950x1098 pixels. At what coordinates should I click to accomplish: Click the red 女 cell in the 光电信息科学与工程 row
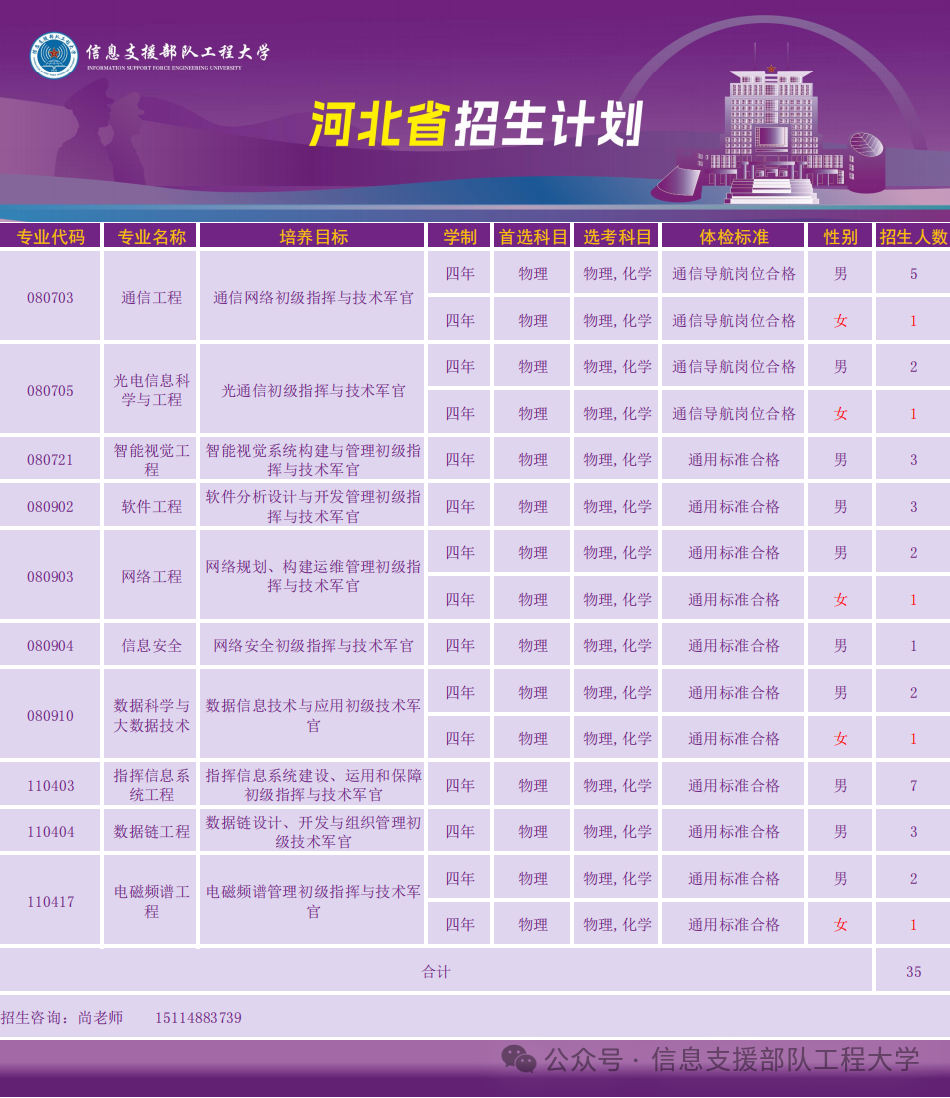pos(840,414)
